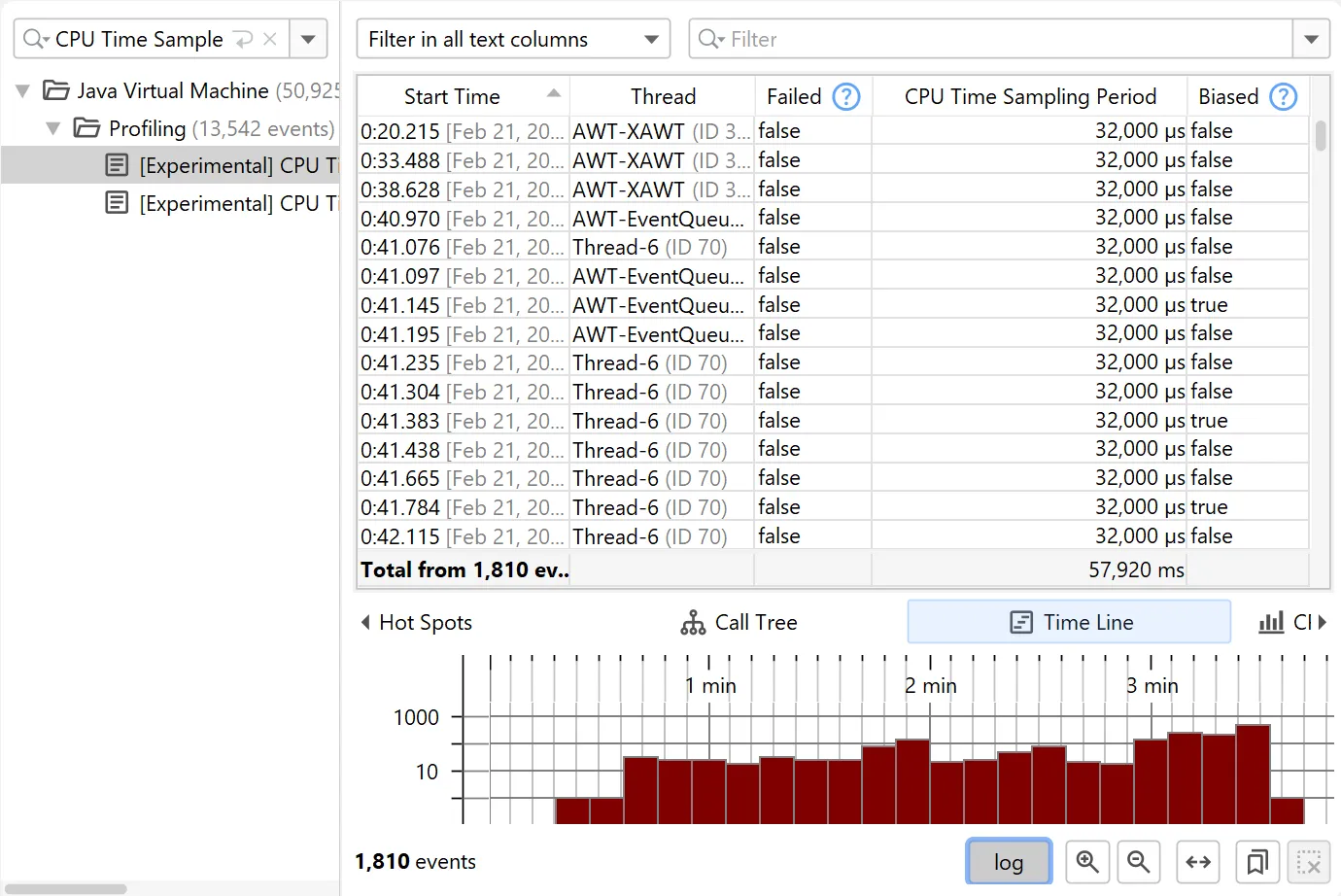1341x896 pixels.
Task: Fit timeline to visible width
Action: [x=1198, y=861]
